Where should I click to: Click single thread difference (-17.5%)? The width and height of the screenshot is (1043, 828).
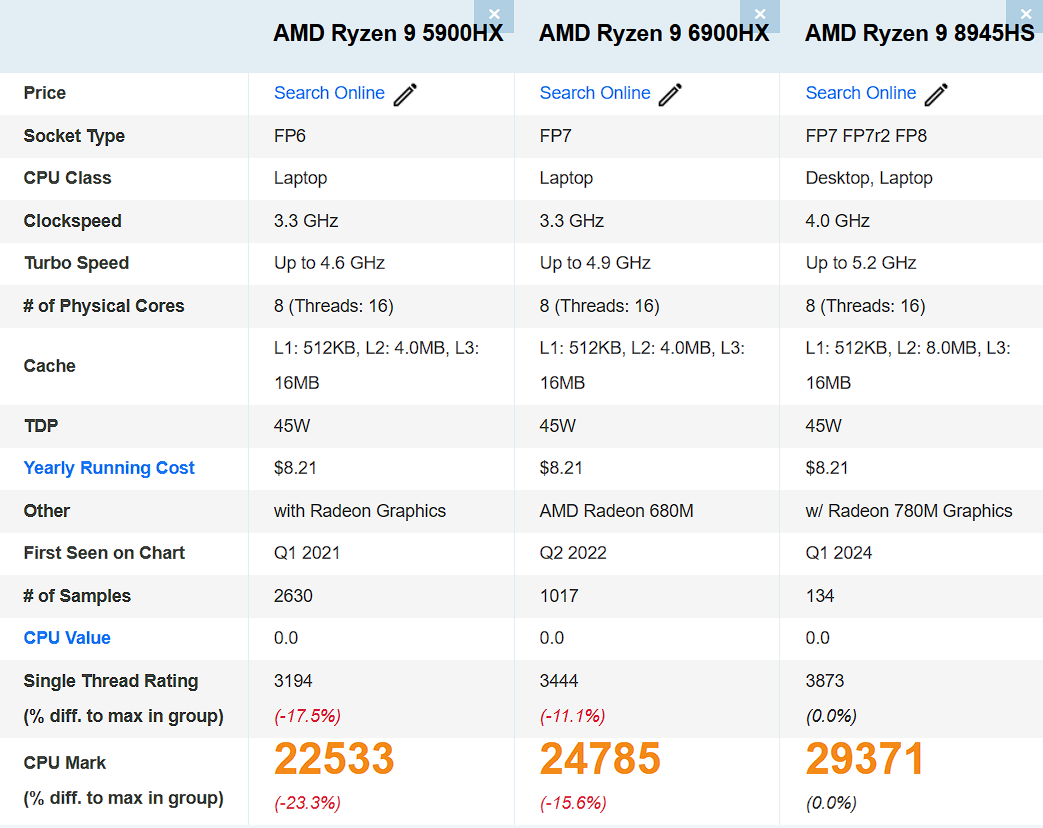click(307, 716)
